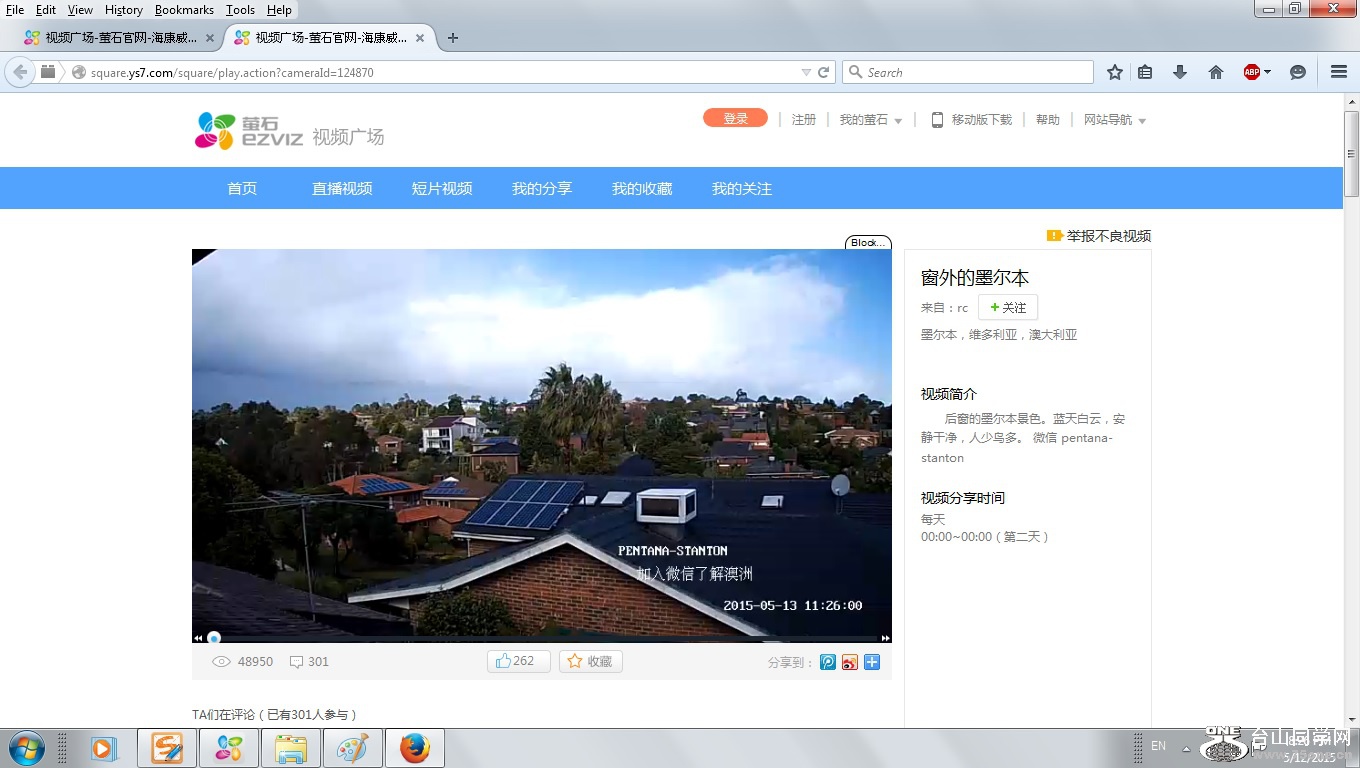Share via the blue circular share icon
This screenshot has width=1360, height=768.
828,662
